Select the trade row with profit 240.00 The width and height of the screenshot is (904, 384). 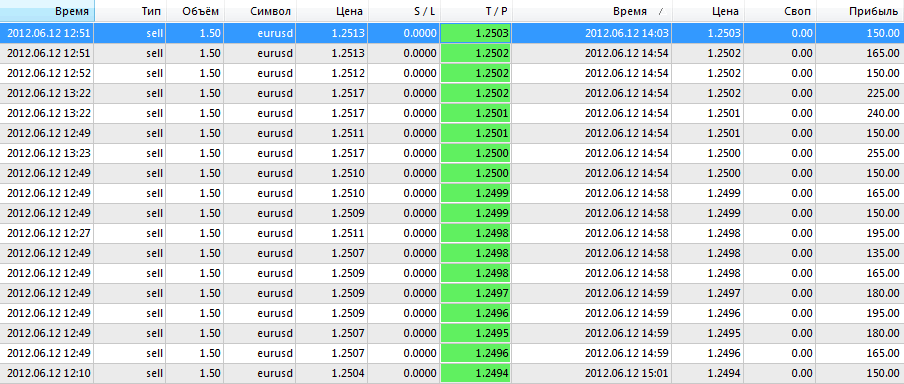452,114
